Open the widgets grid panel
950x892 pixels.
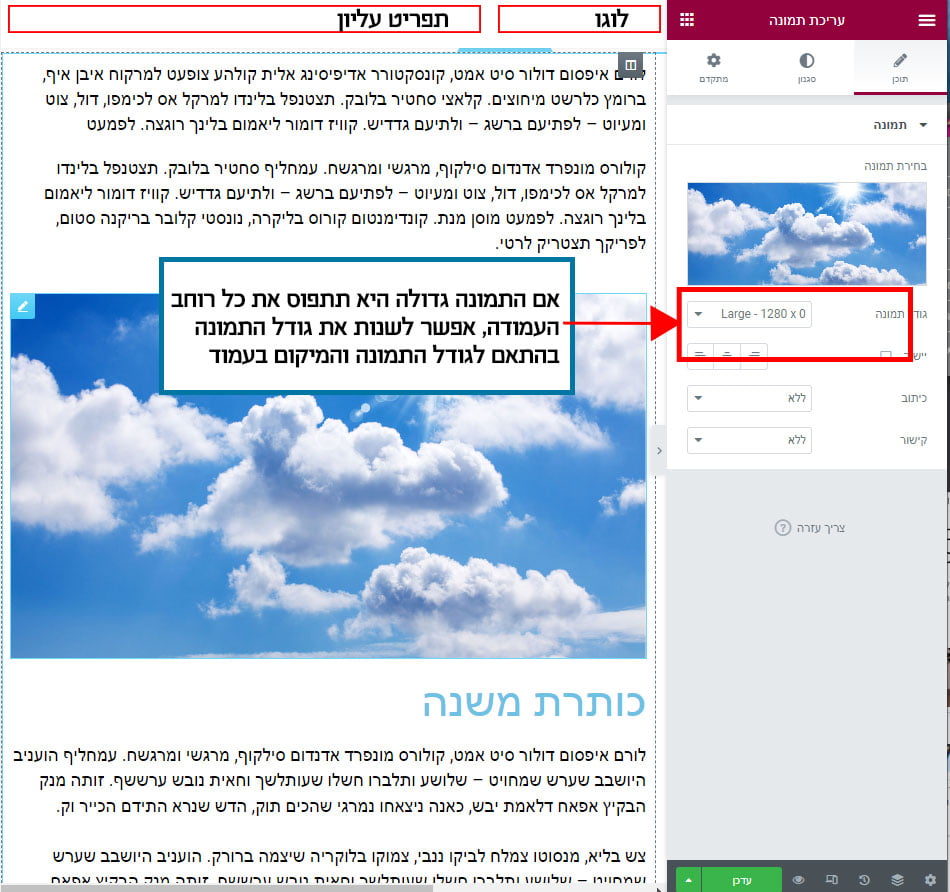tap(687, 20)
